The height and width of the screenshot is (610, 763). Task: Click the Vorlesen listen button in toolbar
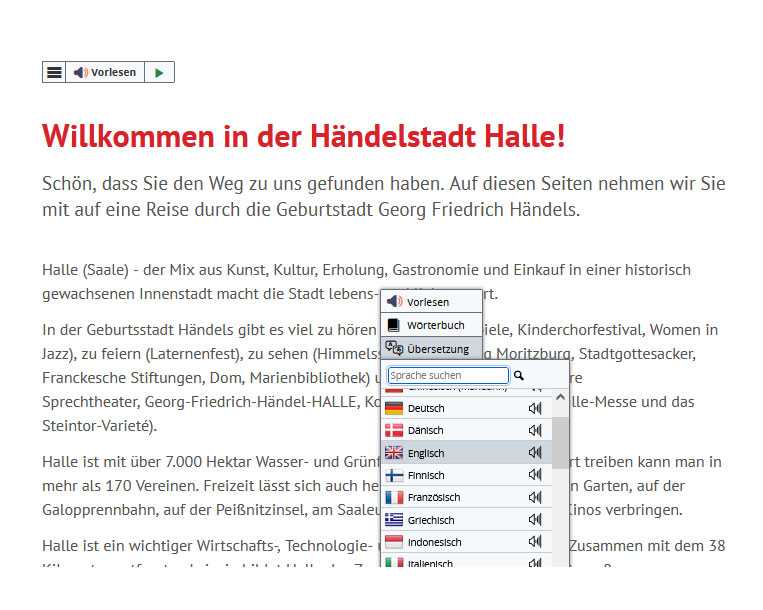click(105, 72)
